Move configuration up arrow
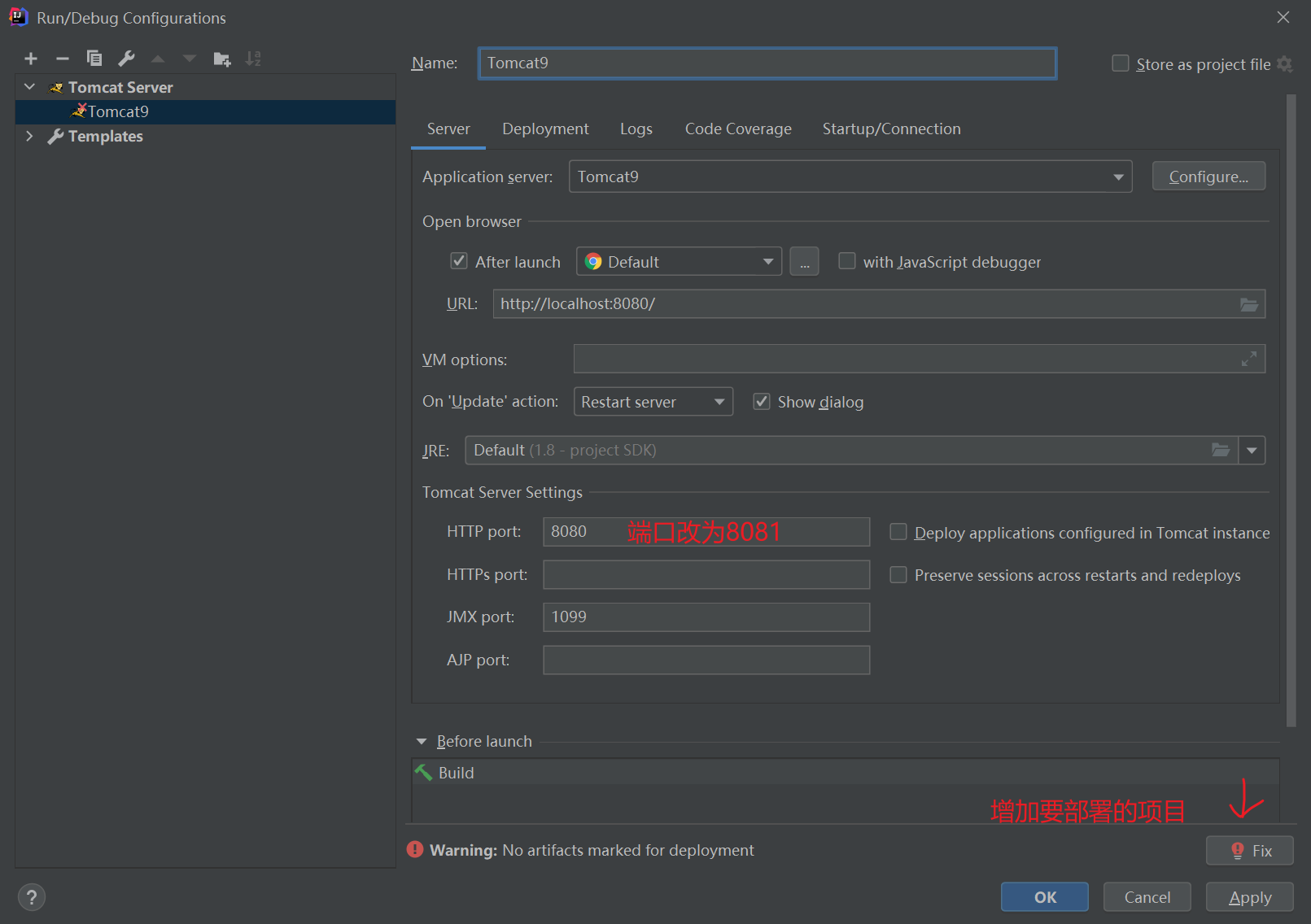The image size is (1311, 924). (158, 59)
